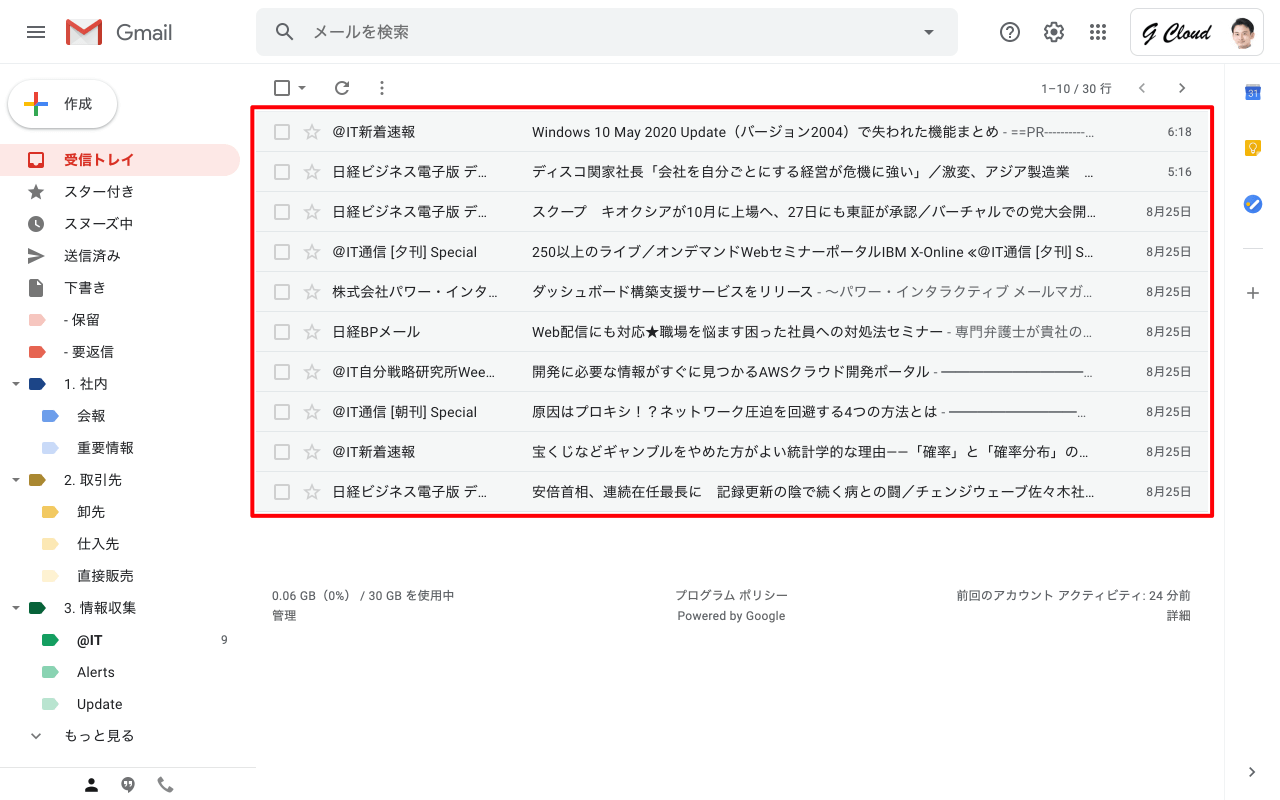Open Google Calendar side panel
This screenshot has width=1280, height=800.
1252,93
